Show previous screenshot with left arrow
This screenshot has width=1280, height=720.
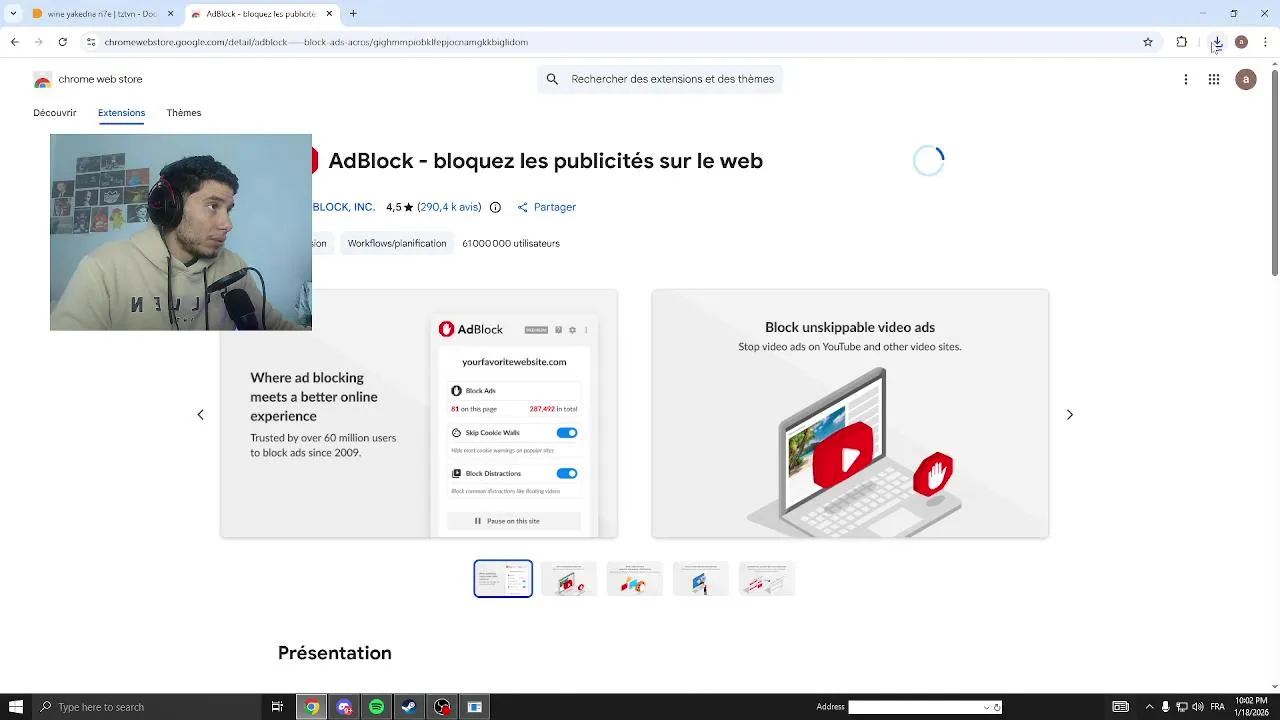point(200,414)
